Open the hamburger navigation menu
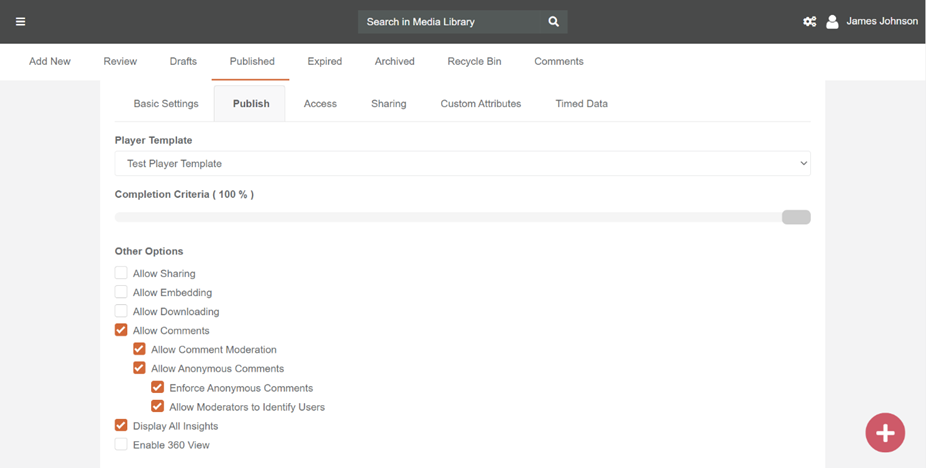 coord(20,21)
